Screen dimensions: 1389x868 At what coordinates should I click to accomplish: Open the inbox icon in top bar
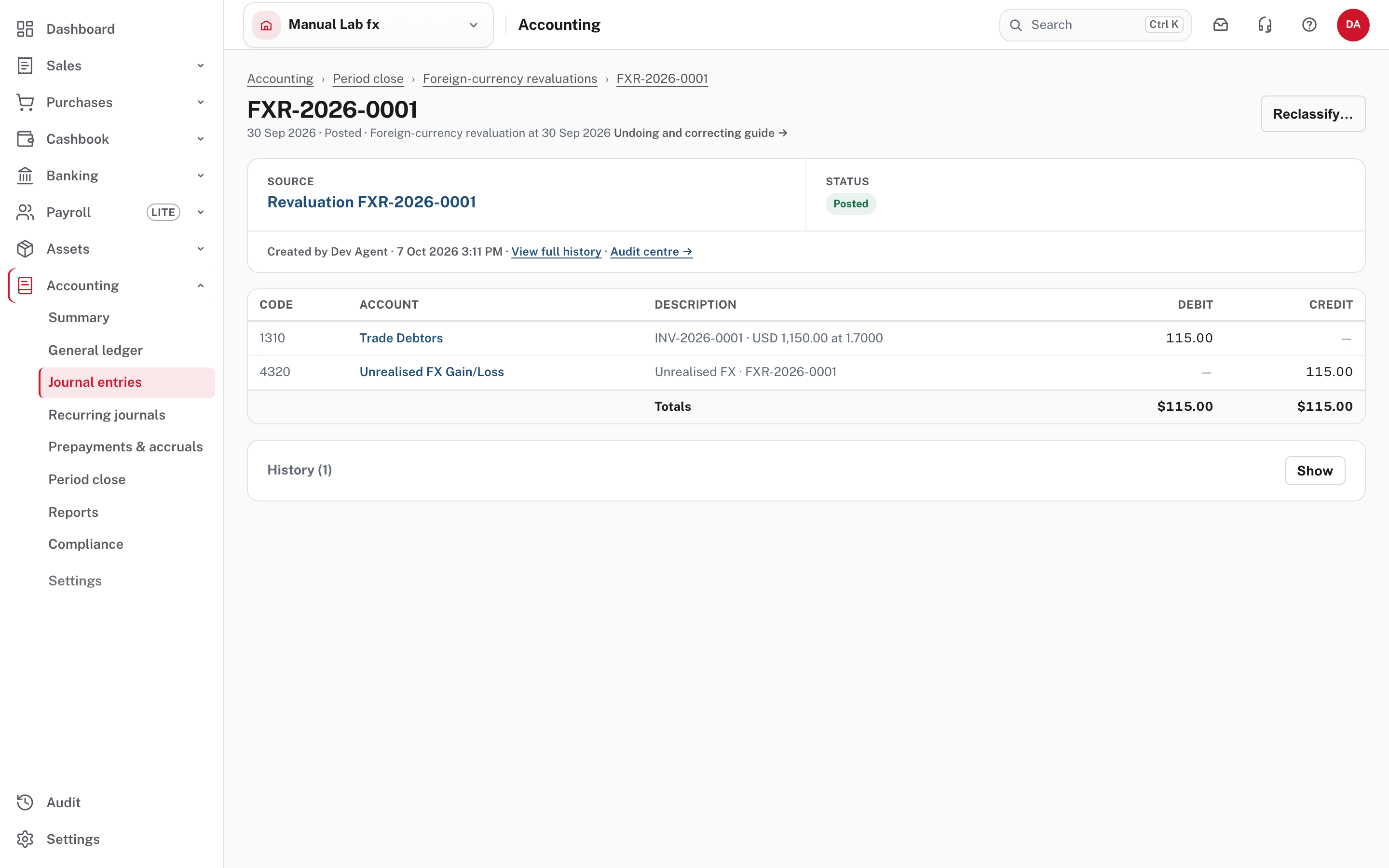click(1220, 25)
